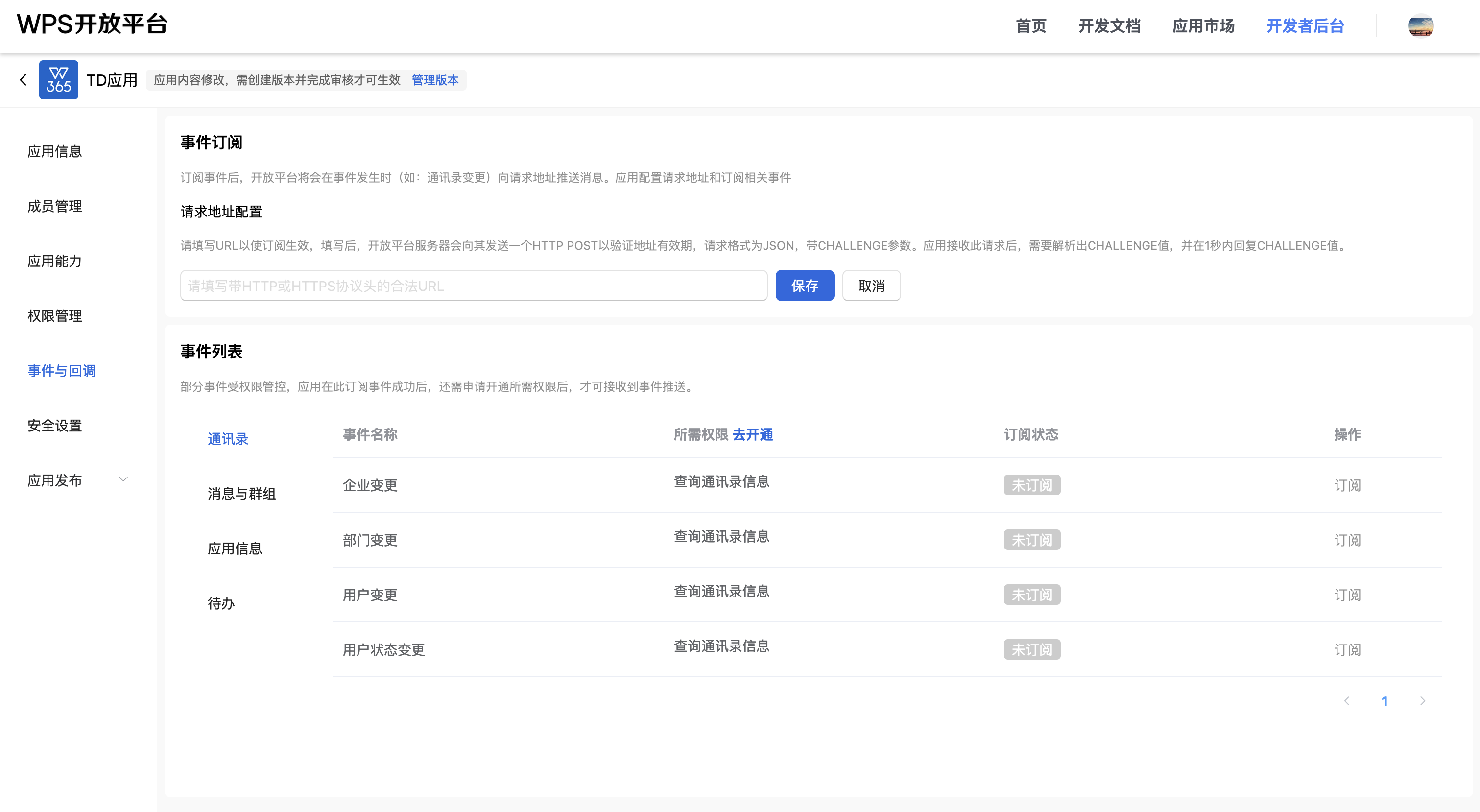Select 成员管理 in left sidebar
Screen dimensions: 1480x812
(54, 206)
